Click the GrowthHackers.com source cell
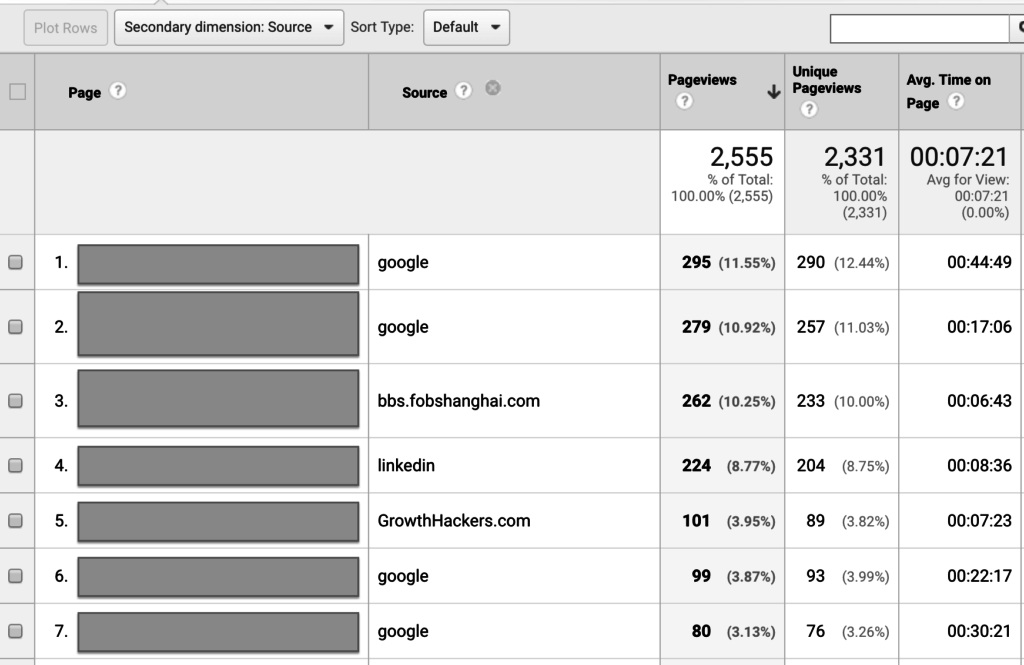The height and width of the screenshot is (665, 1024). tap(454, 521)
